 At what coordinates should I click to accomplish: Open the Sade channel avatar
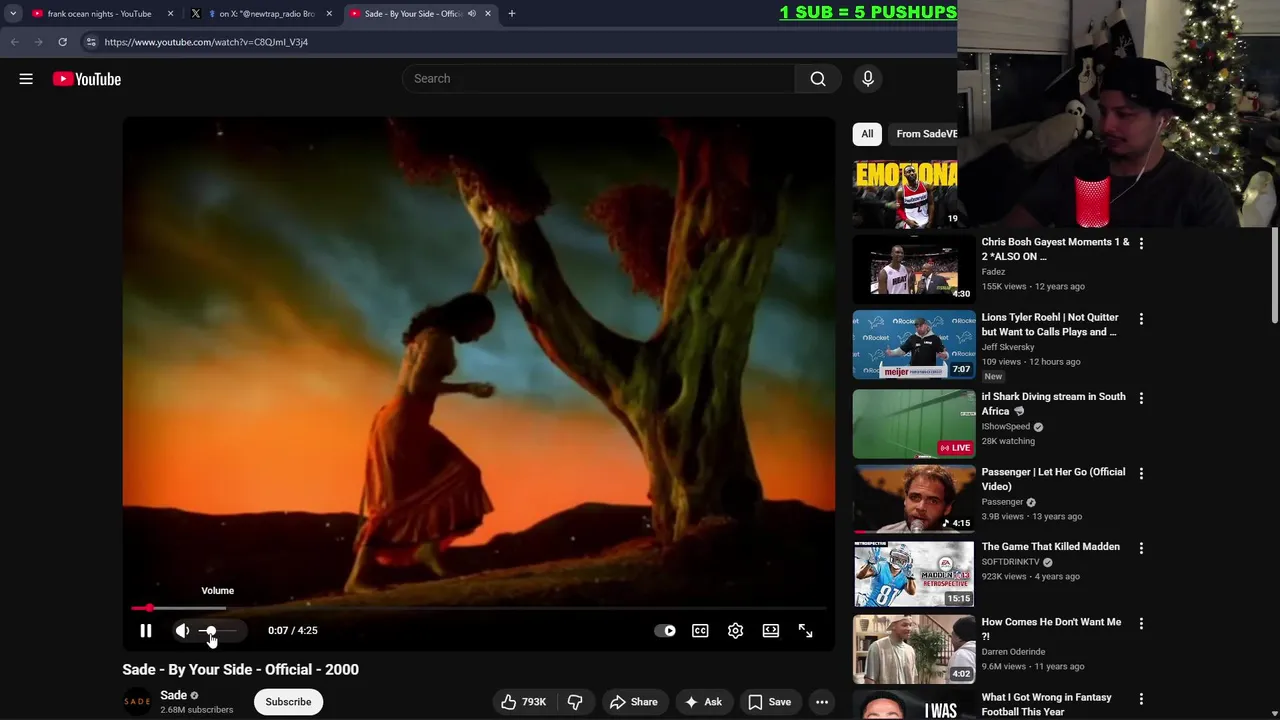(x=137, y=702)
